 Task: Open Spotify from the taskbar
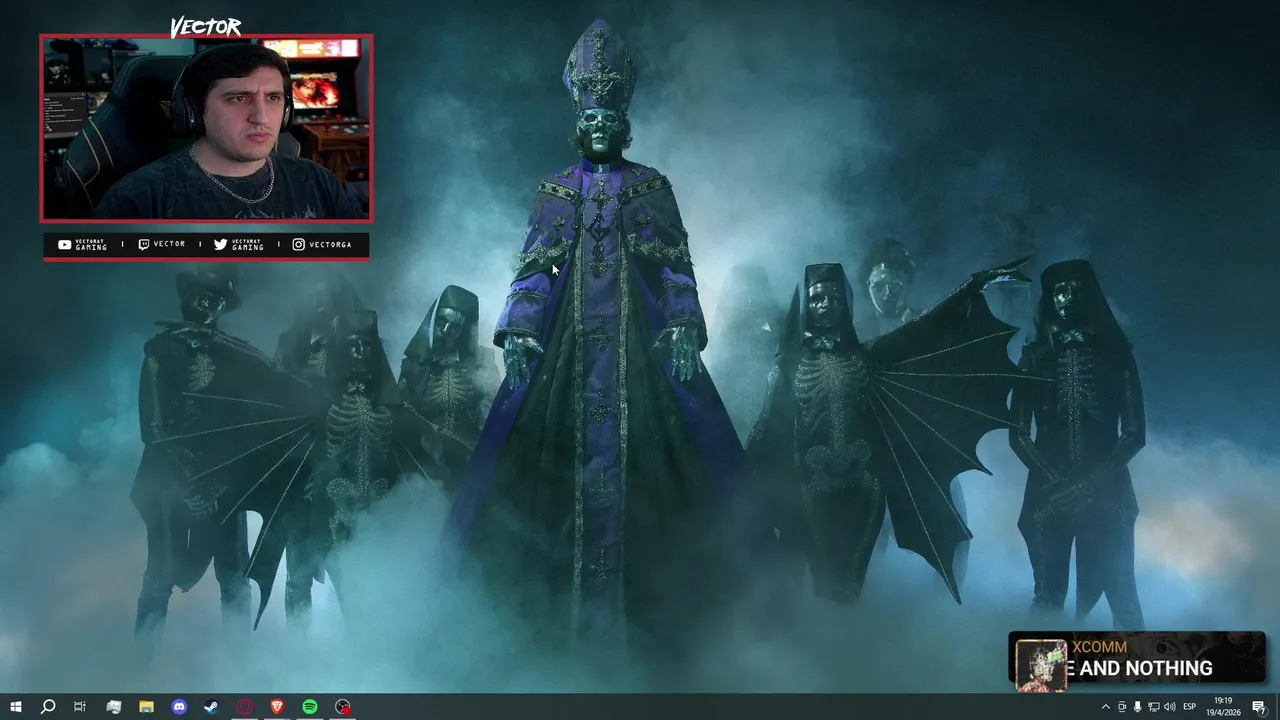point(310,707)
